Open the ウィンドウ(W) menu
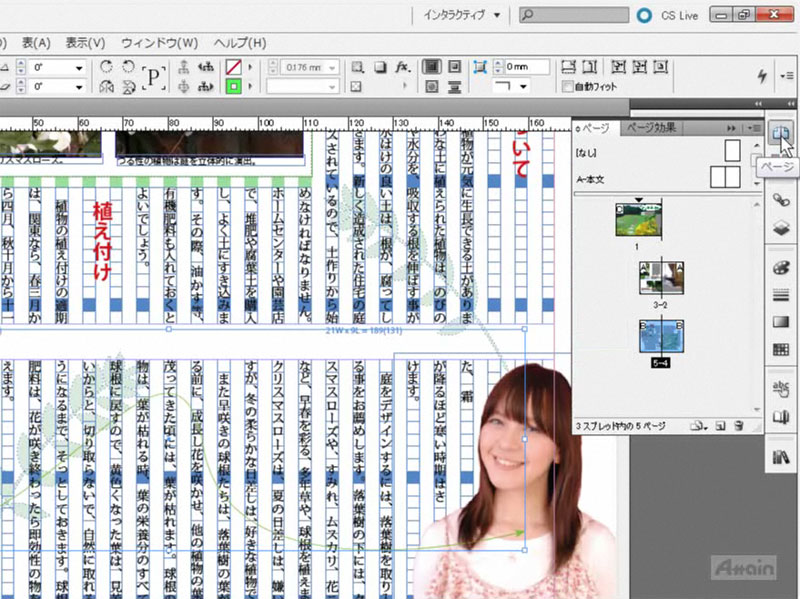Image resolution: width=800 pixels, height=599 pixels. (x=159, y=43)
